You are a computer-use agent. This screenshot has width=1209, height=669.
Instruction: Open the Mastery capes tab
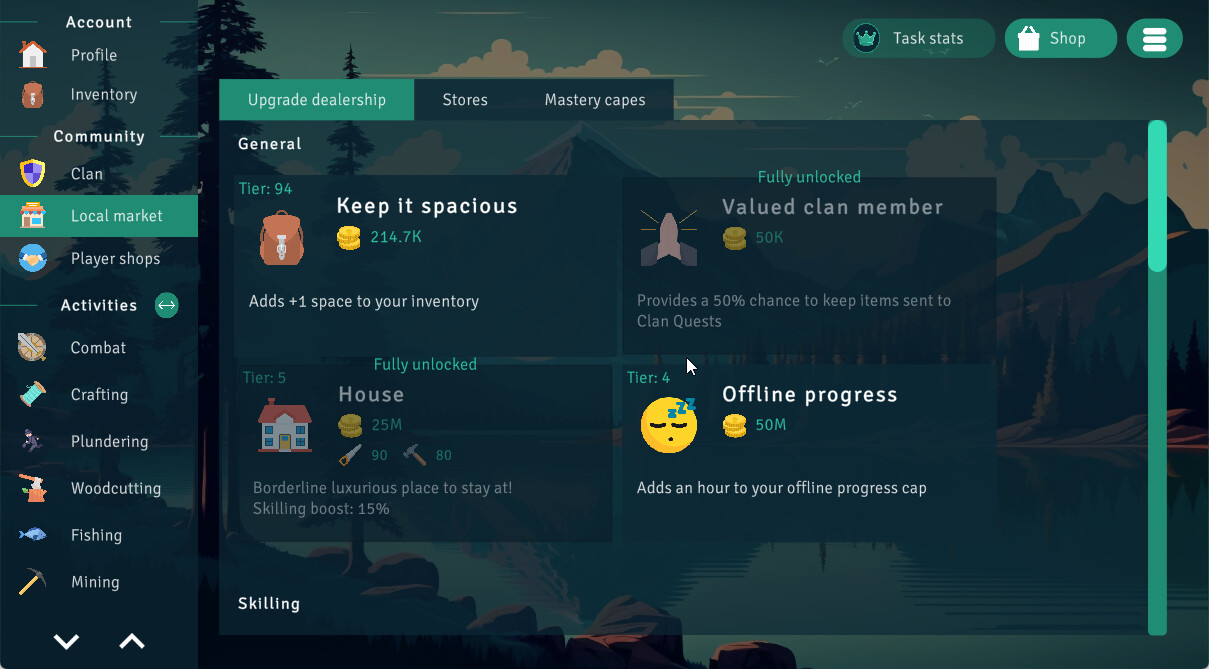click(x=595, y=99)
